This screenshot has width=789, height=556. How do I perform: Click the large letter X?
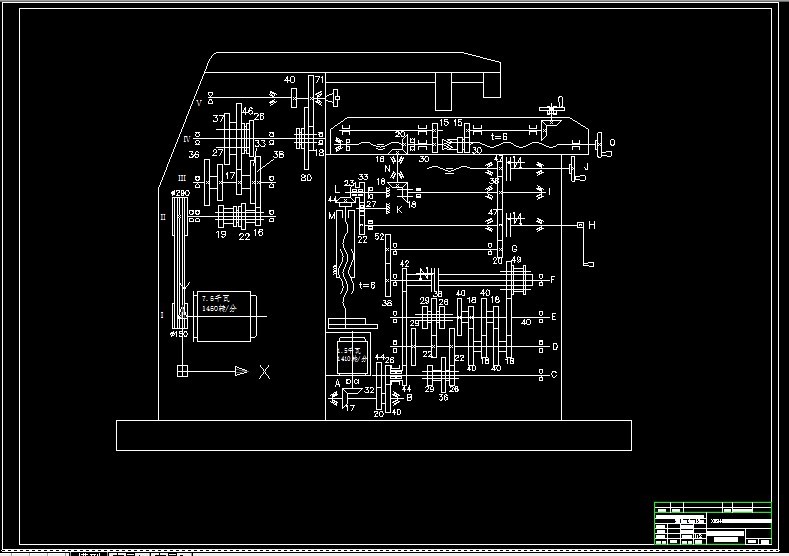[265, 372]
